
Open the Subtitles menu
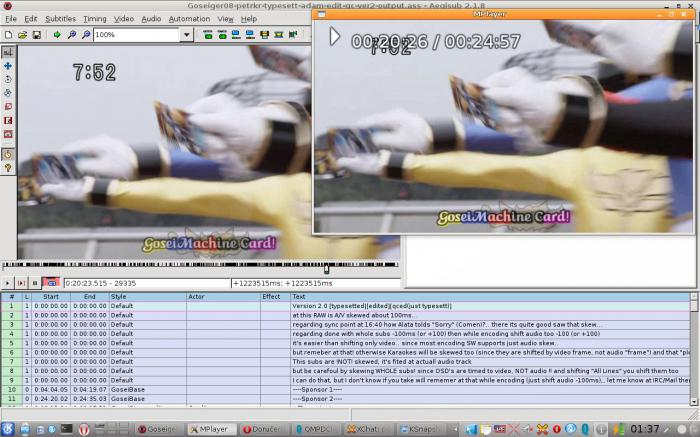(x=60, y=19)
